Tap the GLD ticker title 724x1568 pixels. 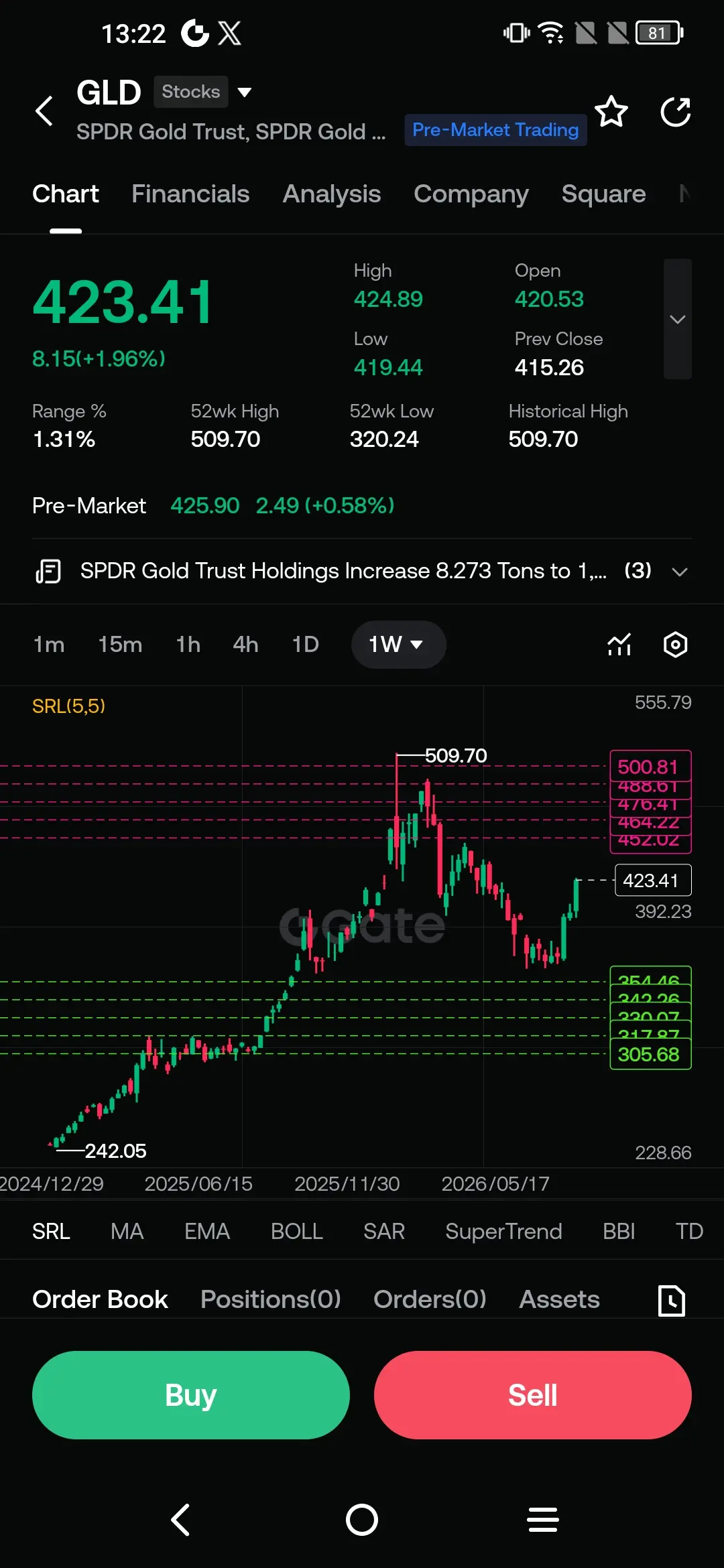click(x=109, y=92)
